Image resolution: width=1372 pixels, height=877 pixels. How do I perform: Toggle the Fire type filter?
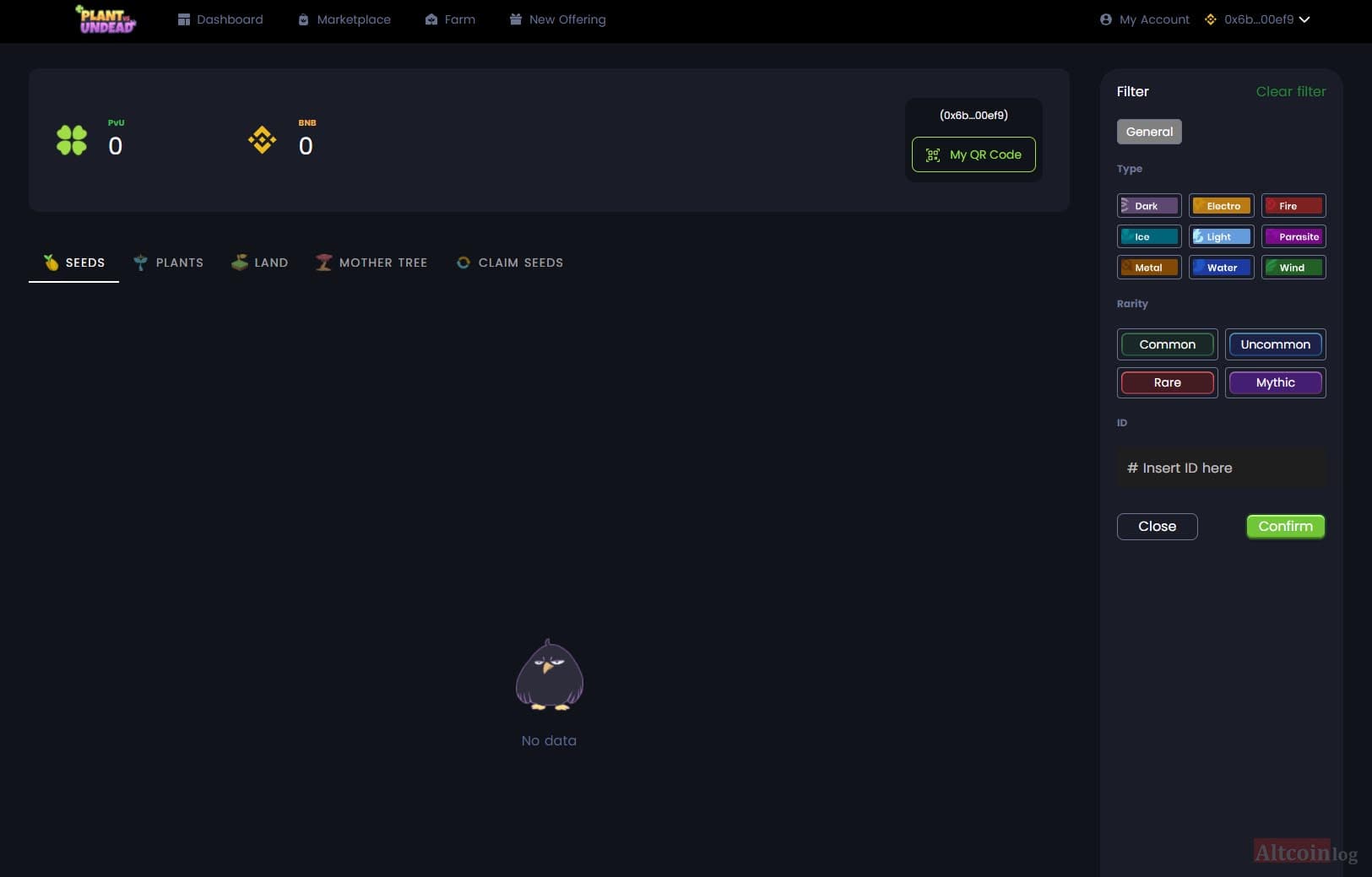tap(1293, 206)
